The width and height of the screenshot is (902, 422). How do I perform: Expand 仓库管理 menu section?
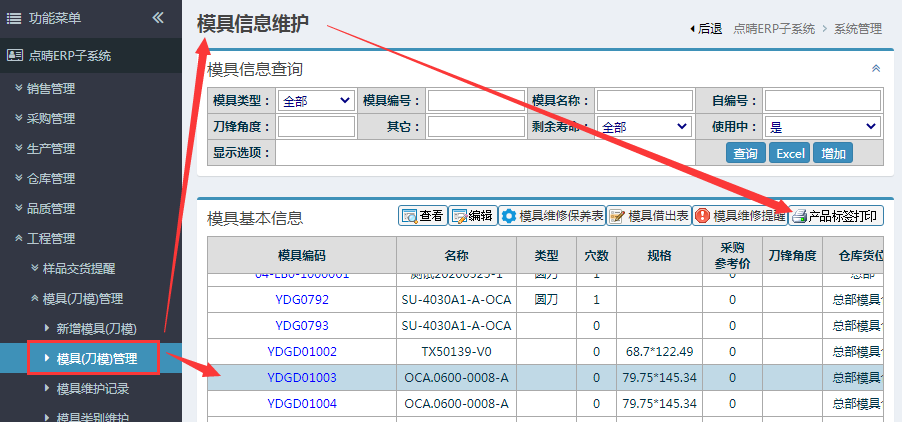(x=50, y=179)
